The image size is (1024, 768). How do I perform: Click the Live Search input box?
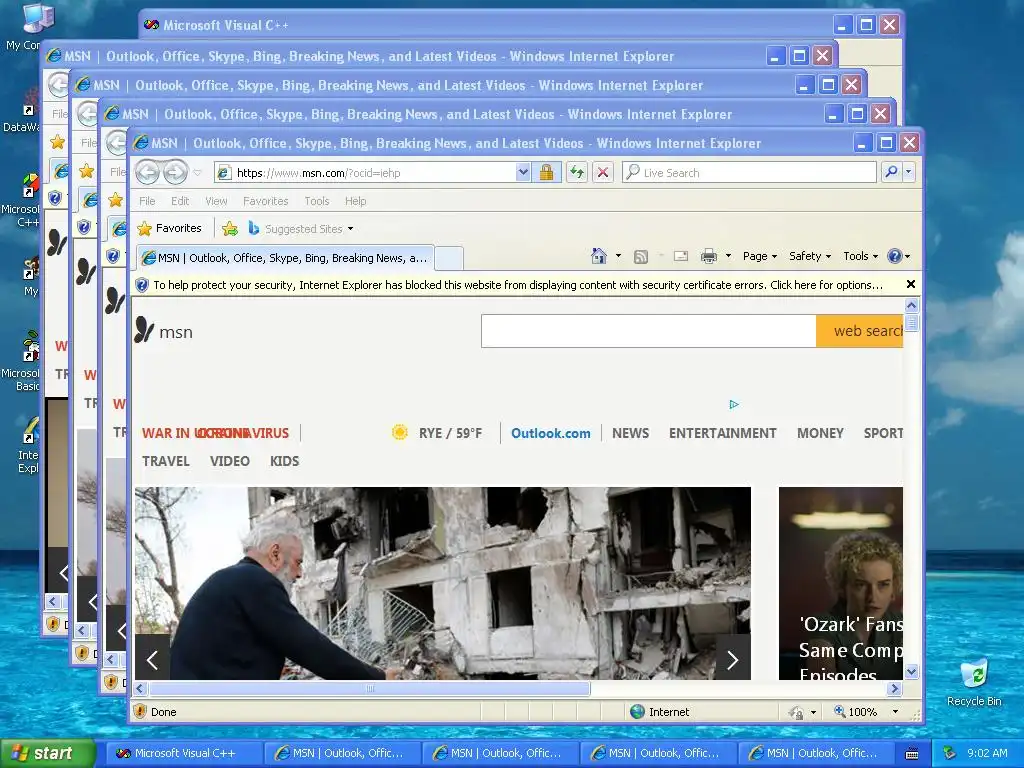[x=749, y=172]
